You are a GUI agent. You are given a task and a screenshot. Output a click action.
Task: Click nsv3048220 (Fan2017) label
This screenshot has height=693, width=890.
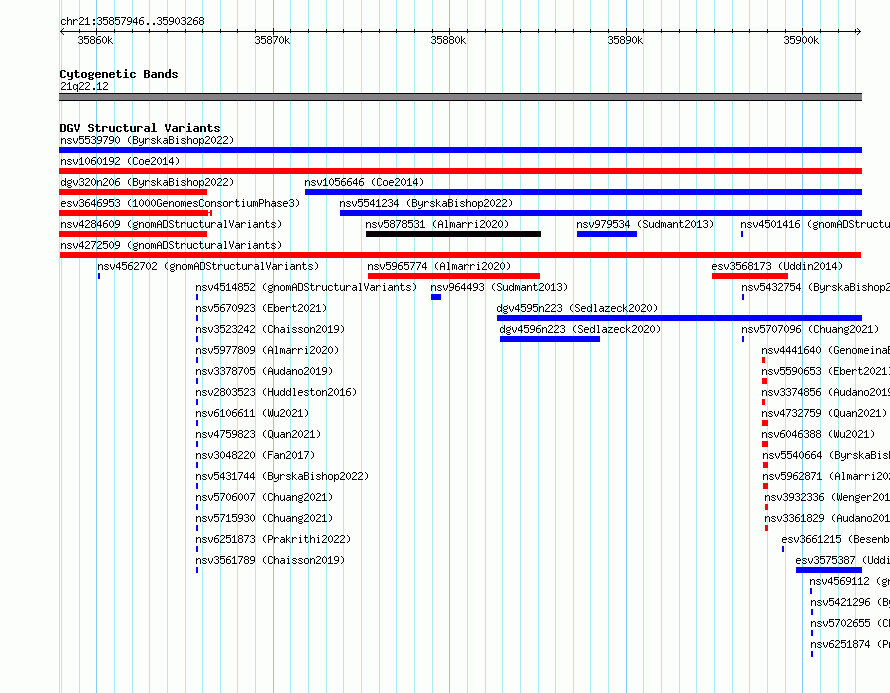(x=255, y=455)
